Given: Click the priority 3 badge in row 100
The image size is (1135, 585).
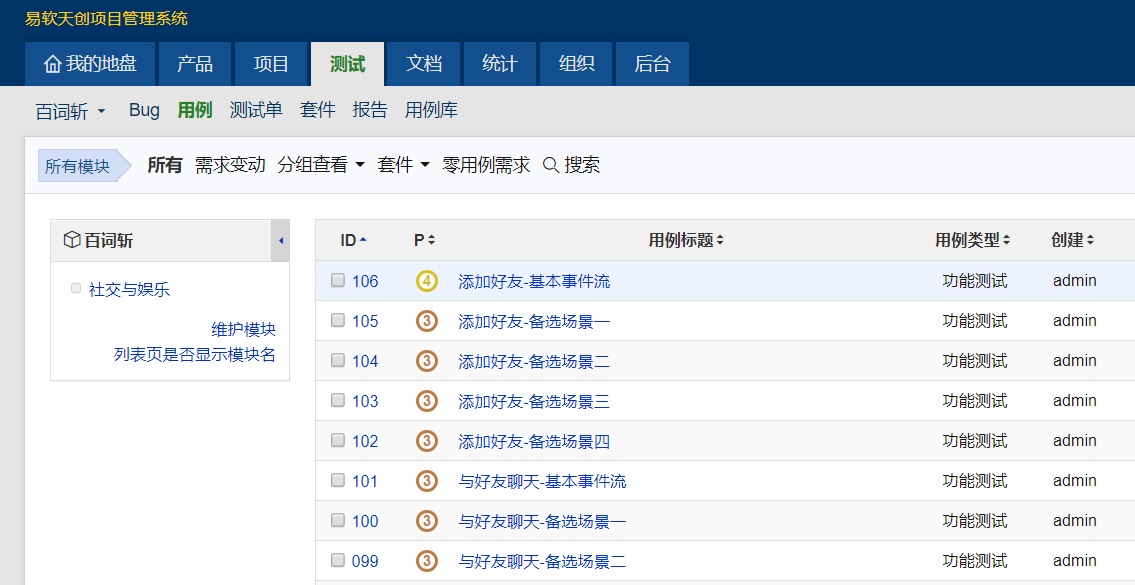Looking at the screenshot, I should click(x=427, y=521).
